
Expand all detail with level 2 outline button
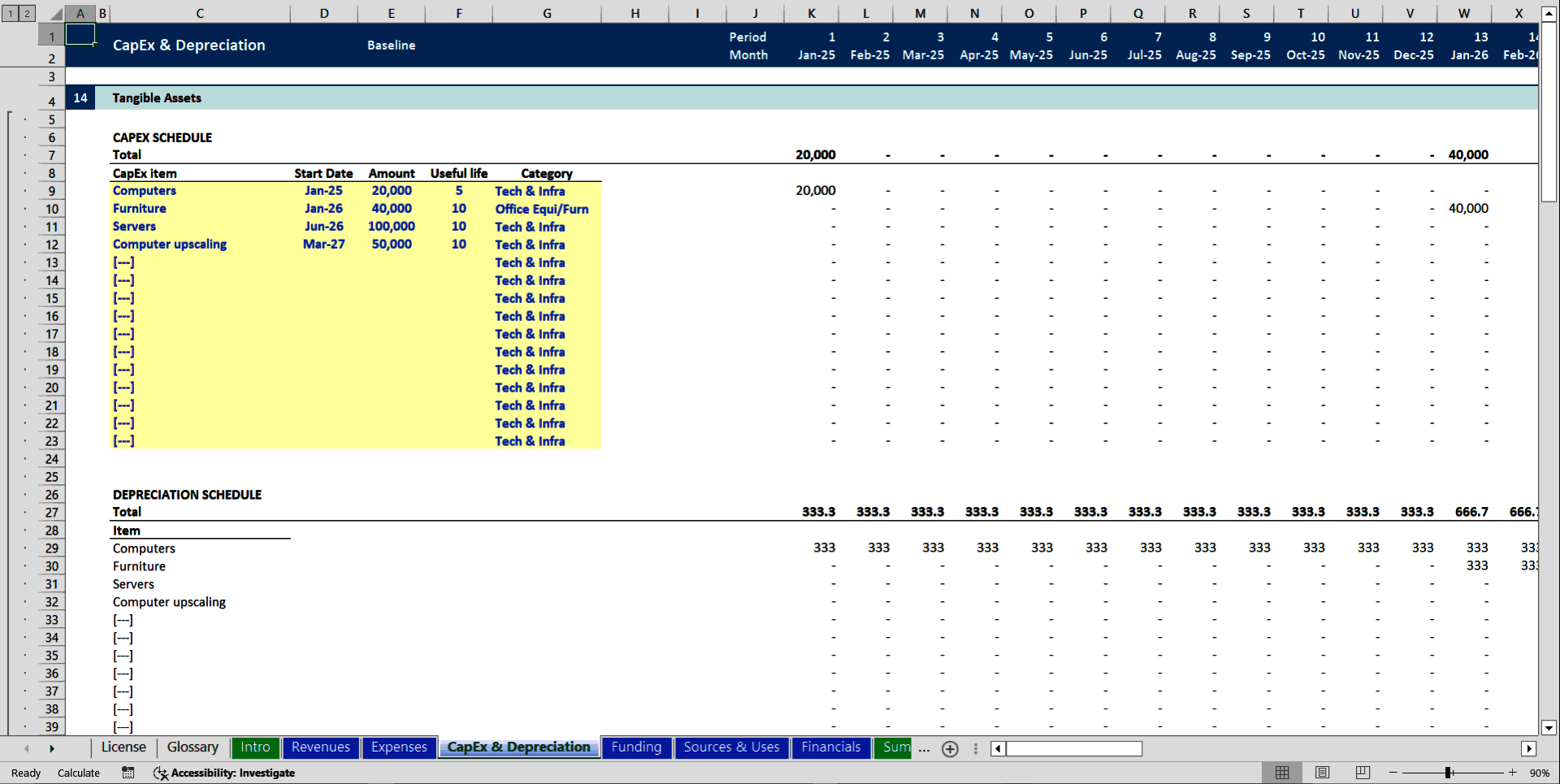coord(25,13)
